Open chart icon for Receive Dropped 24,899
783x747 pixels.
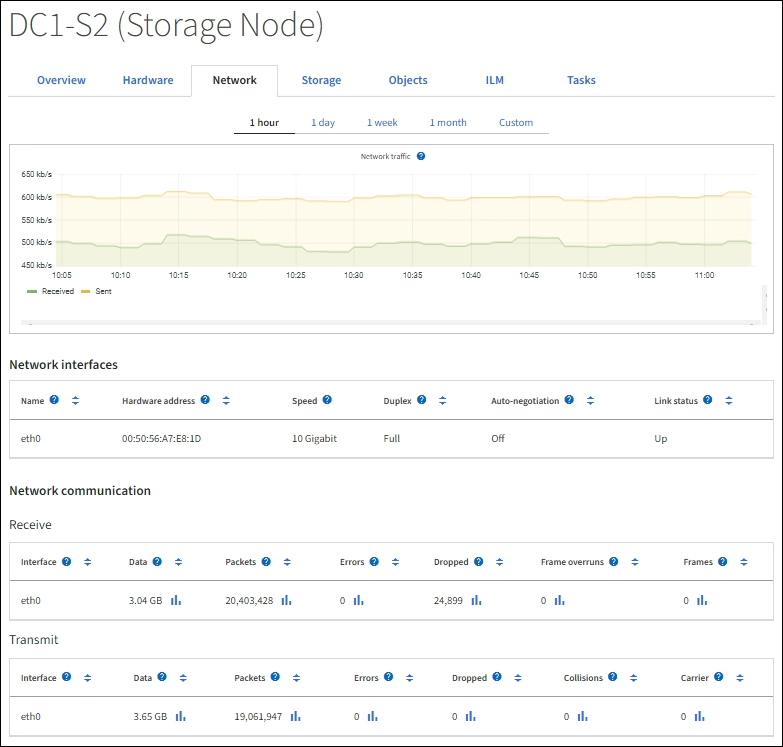pyautogui.click(x=476, y=600)
